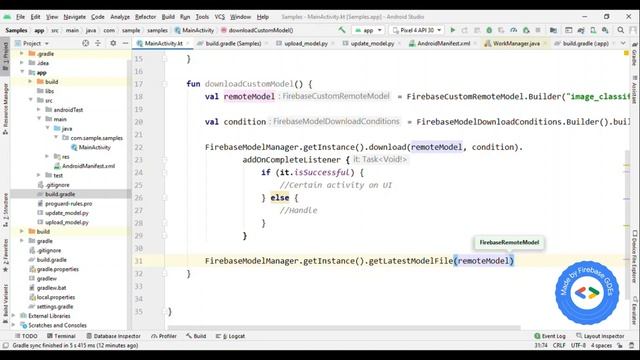Open the Refactor menu
Image resolution: width=640 pixels, height=360 pixels.
pos(145,17)
